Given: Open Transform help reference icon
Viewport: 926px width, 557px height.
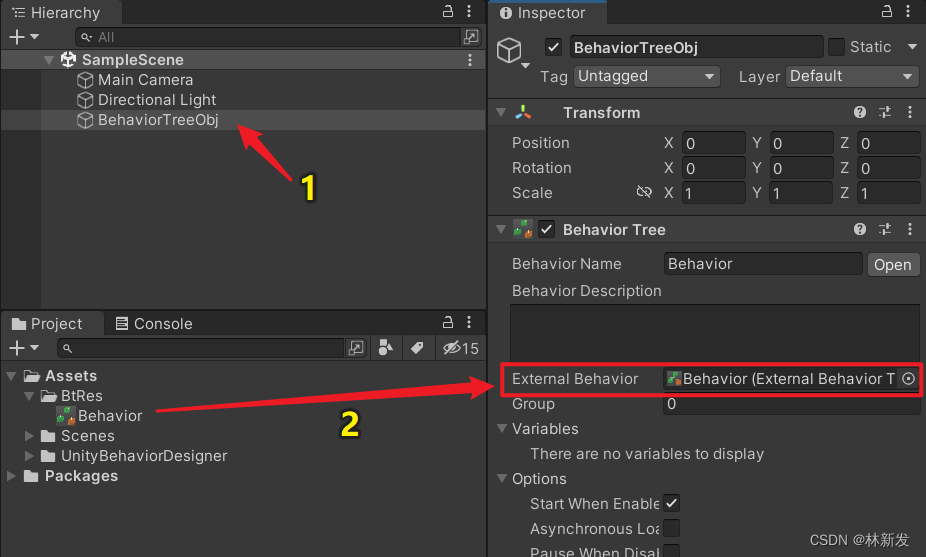Looking at the screenshot, I should click(860, 112).
